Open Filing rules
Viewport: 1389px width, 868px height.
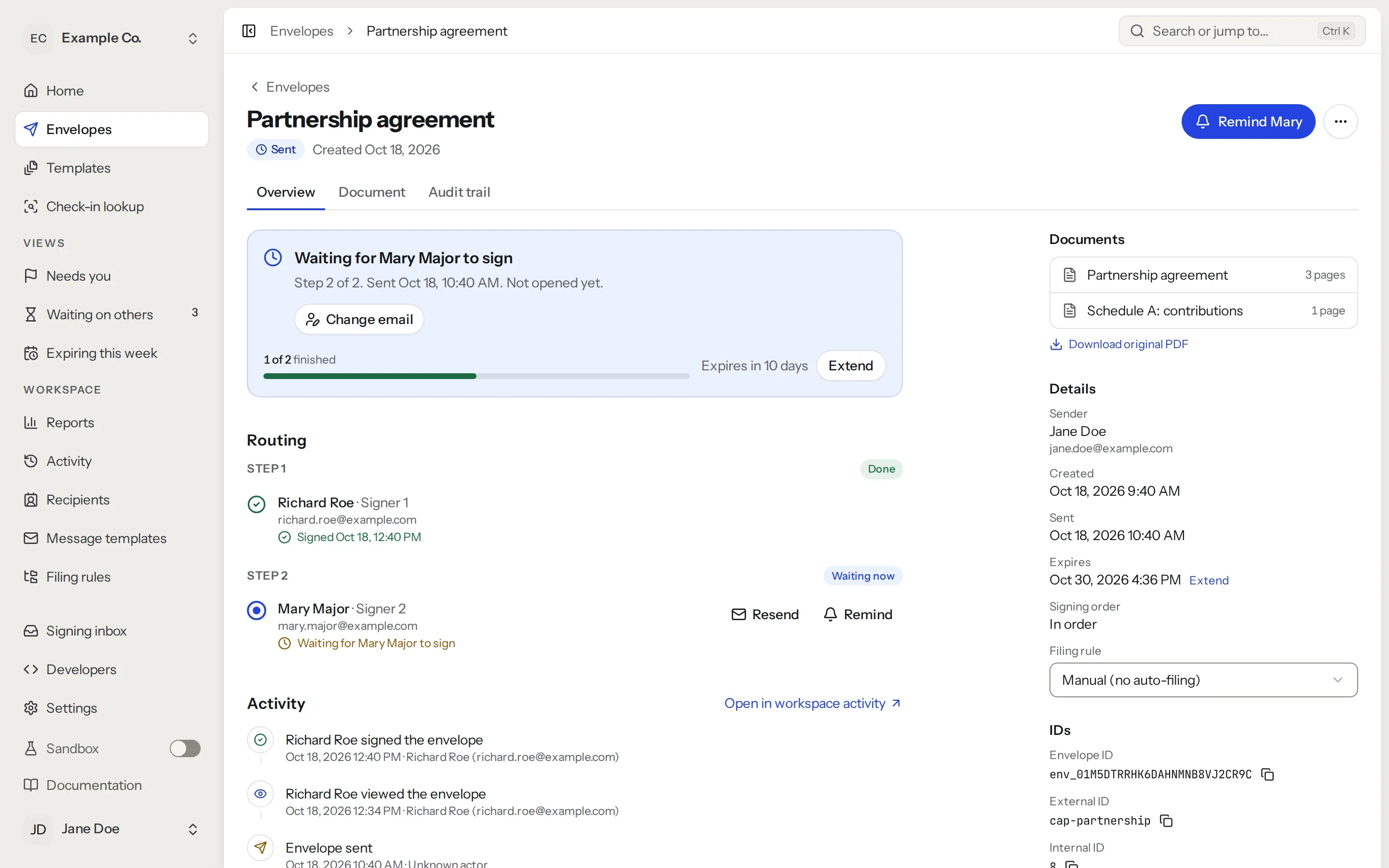coord(112,576)
